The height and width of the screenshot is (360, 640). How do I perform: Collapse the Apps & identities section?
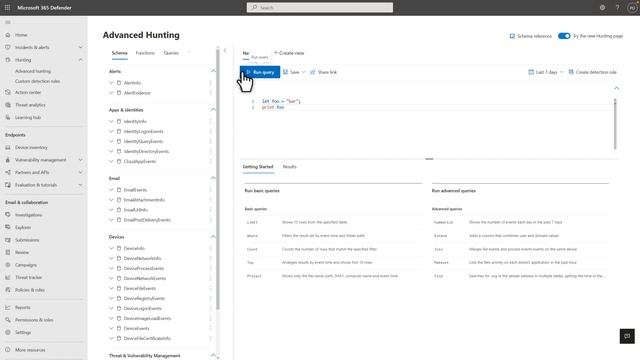pos(213,110)
